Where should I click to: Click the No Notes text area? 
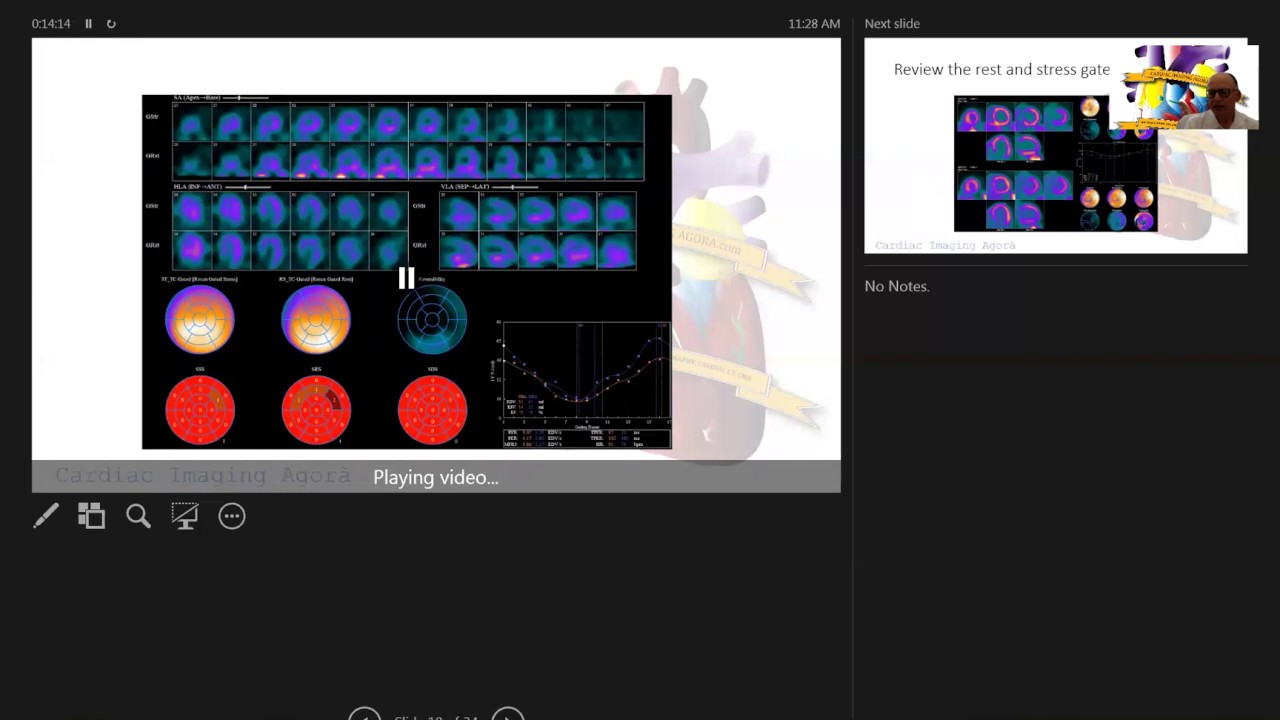[897, 286]
